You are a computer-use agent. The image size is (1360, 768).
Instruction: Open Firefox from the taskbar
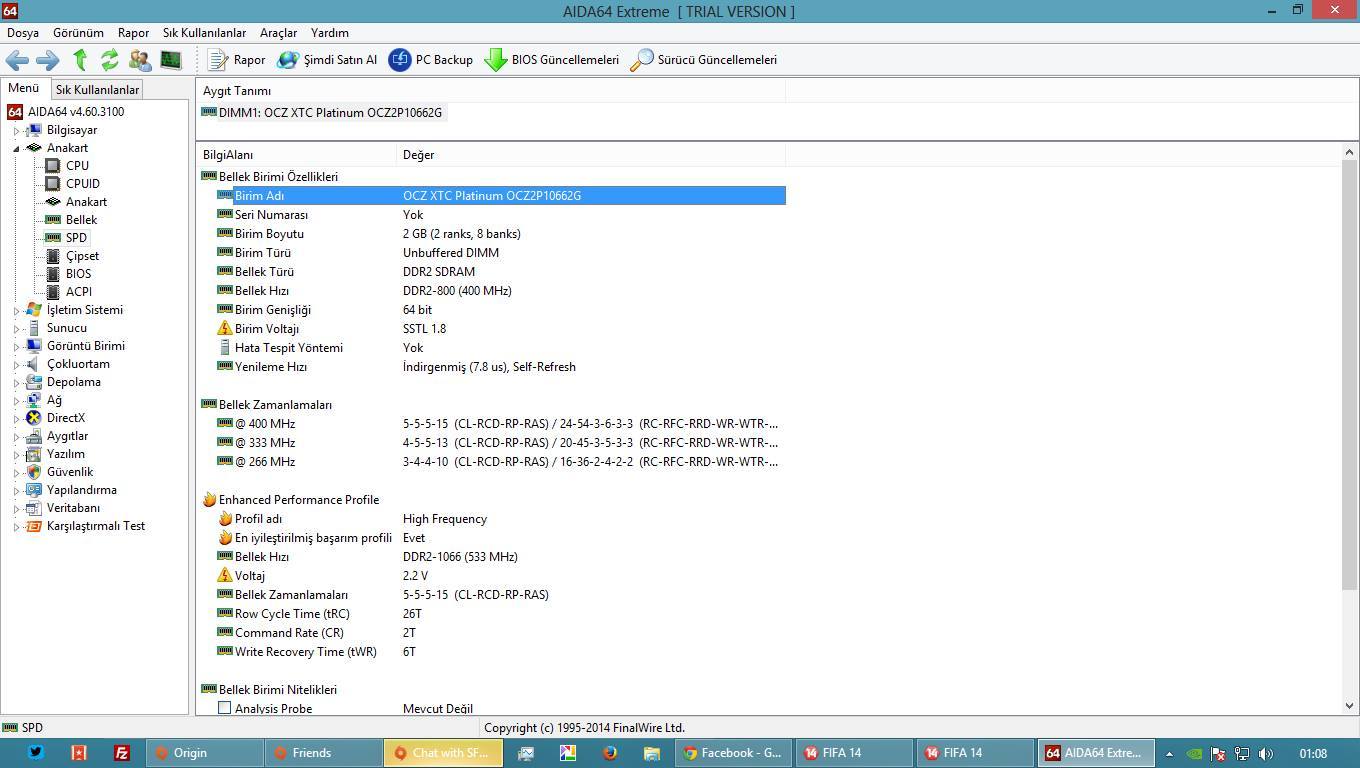click(x=609, y=753)
